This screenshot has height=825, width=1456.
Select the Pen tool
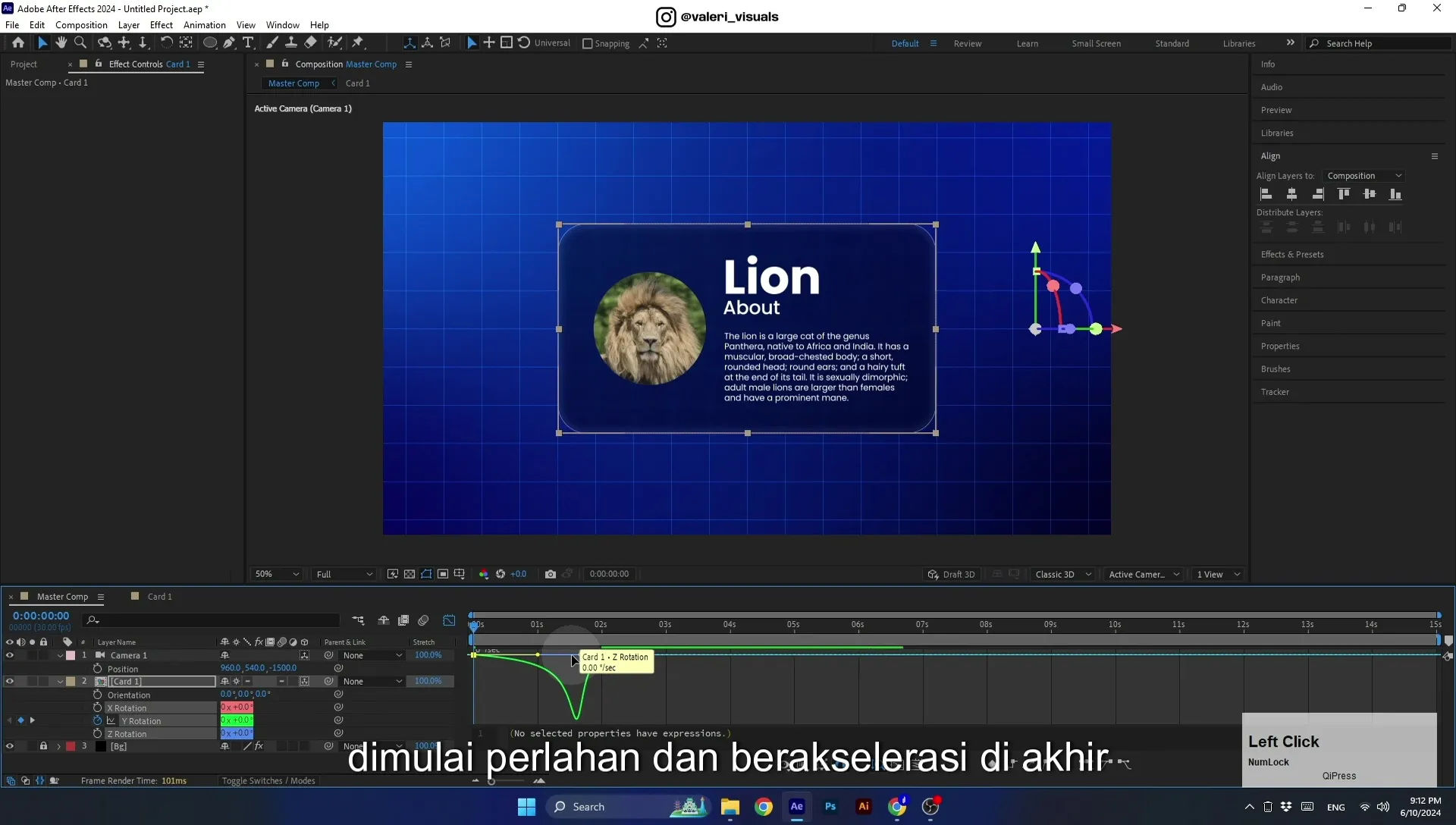coord(229,43)
